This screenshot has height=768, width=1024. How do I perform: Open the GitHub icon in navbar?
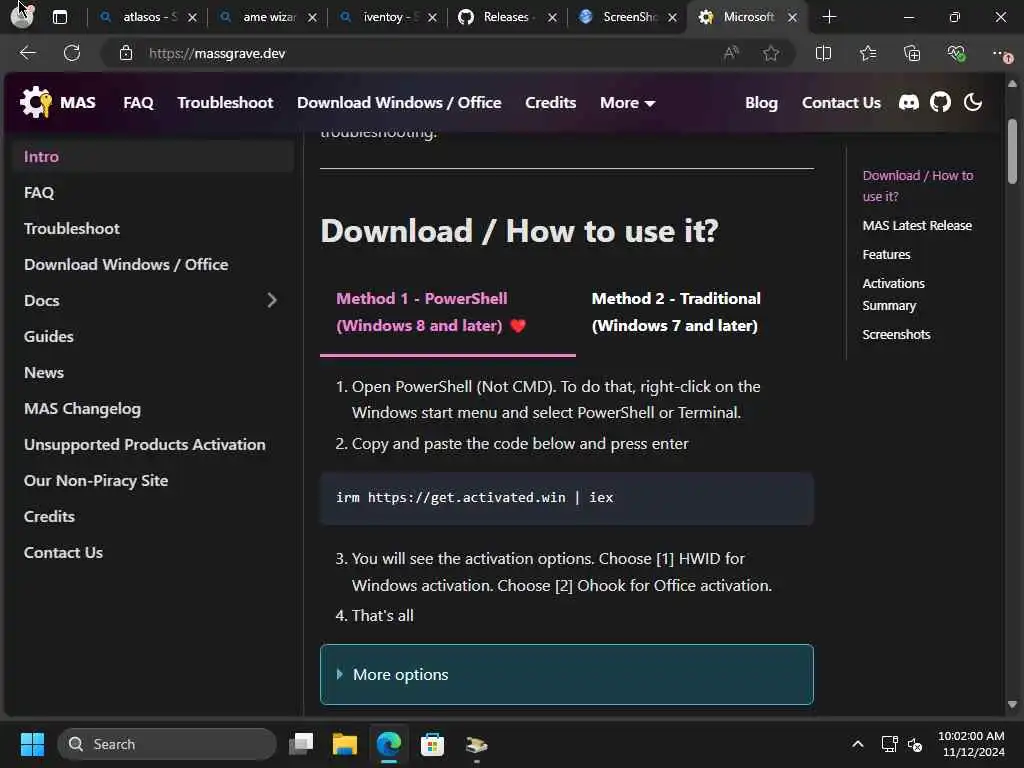point(940,103)
